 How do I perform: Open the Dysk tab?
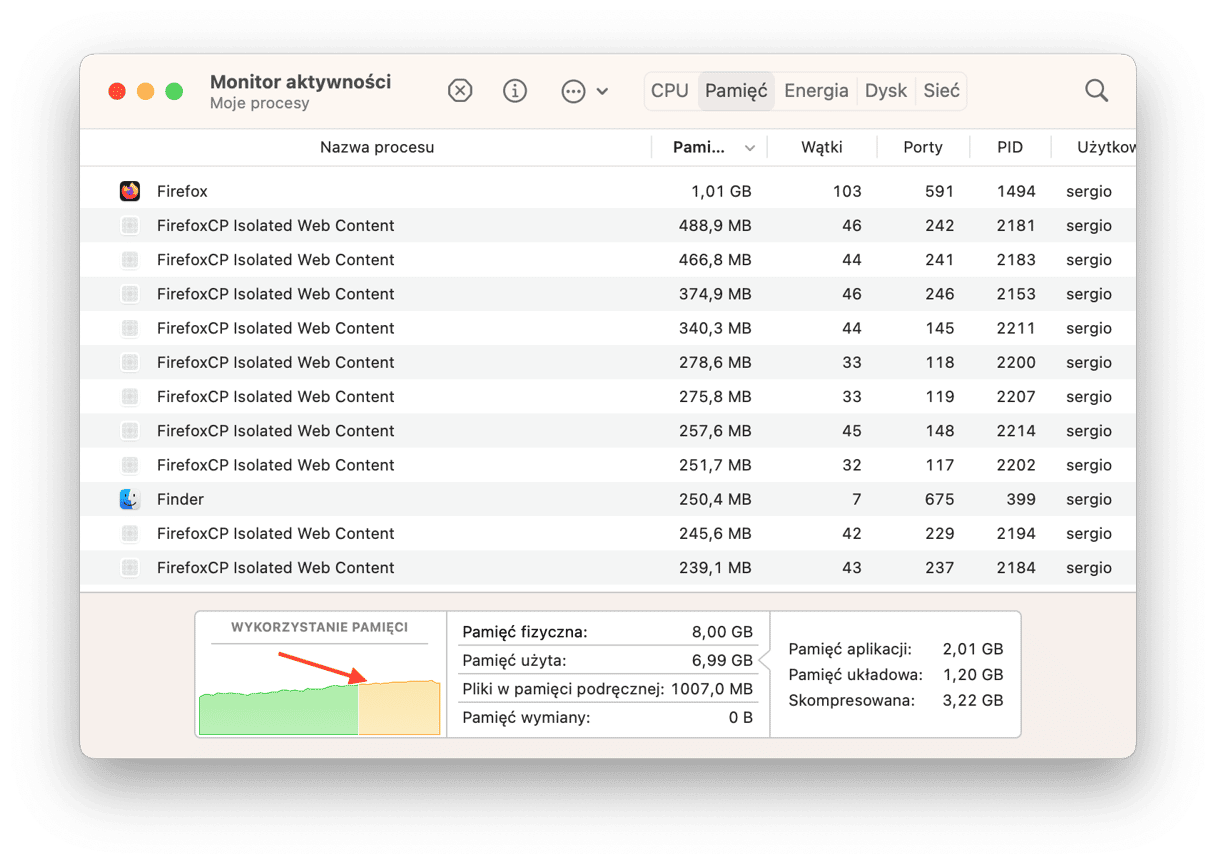click(x=886, y=91)
